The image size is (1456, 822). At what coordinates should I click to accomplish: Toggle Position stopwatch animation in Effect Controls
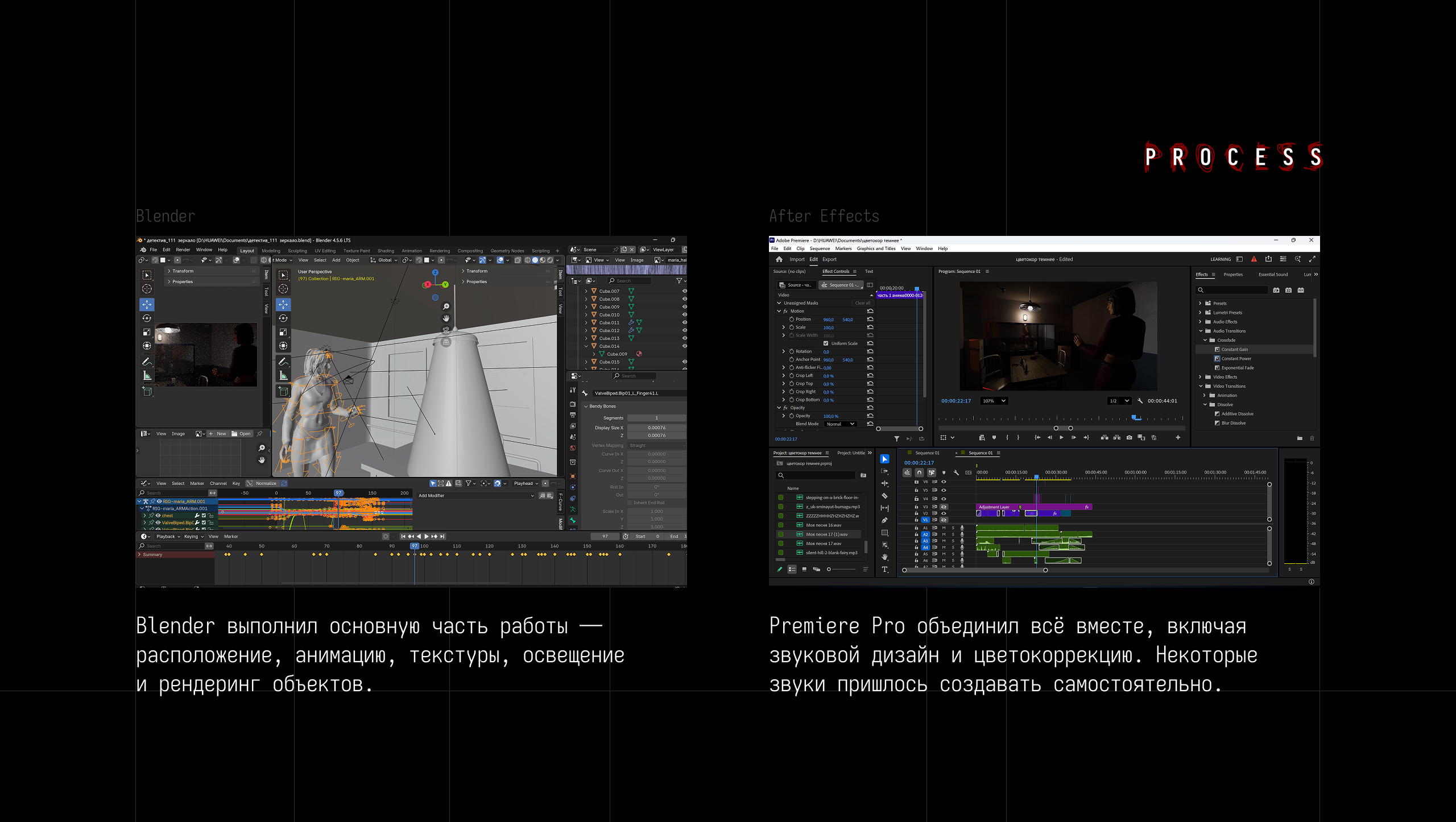tap(791, 319)
